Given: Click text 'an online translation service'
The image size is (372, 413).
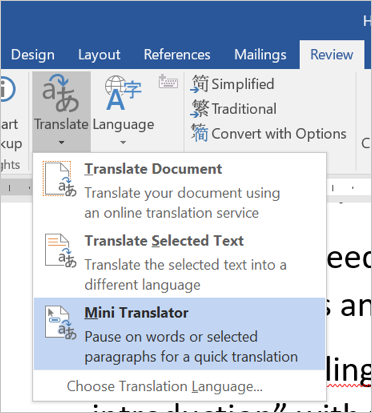Looking at the screenshot, I should point(172,213).
